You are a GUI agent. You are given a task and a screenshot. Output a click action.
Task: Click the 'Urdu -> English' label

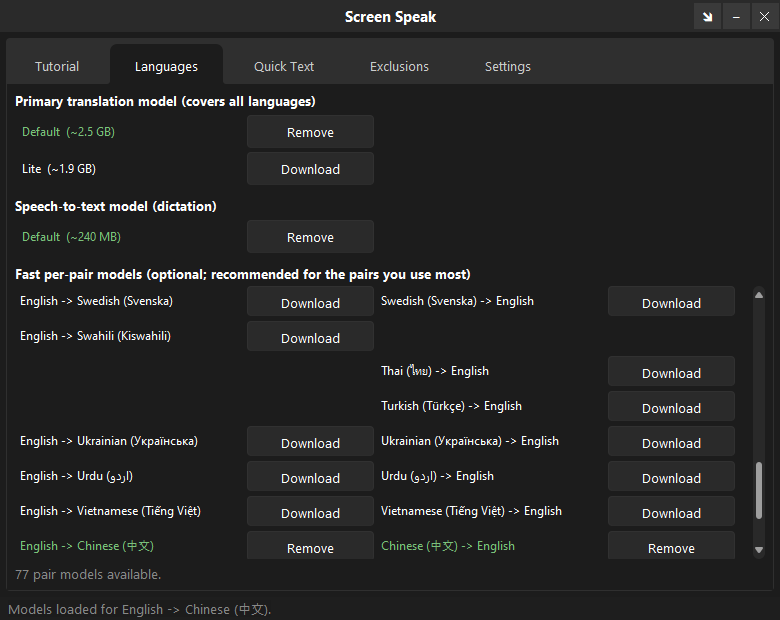coord(437,476)
